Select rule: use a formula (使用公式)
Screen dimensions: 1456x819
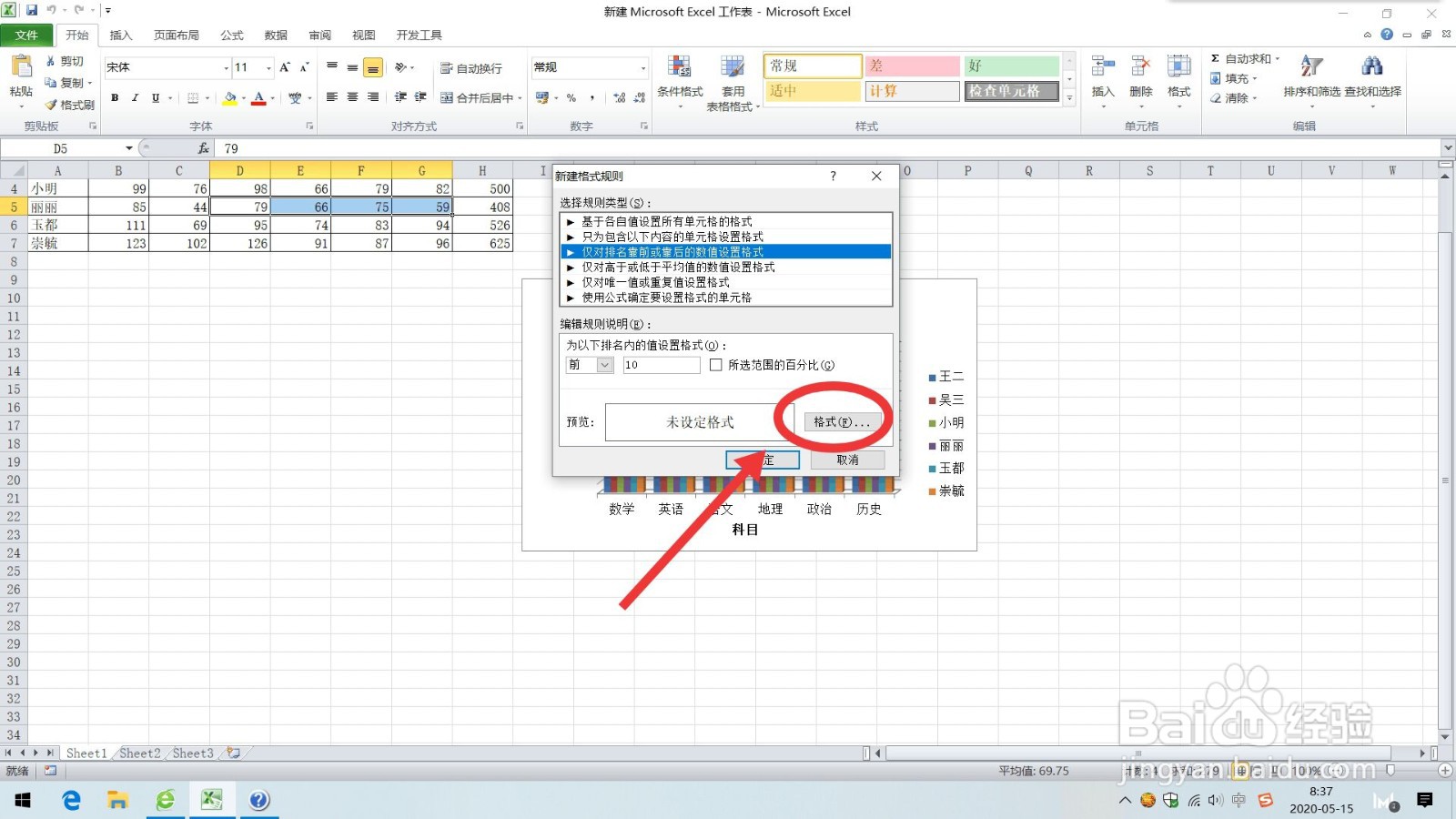click(x=726, y=298)
